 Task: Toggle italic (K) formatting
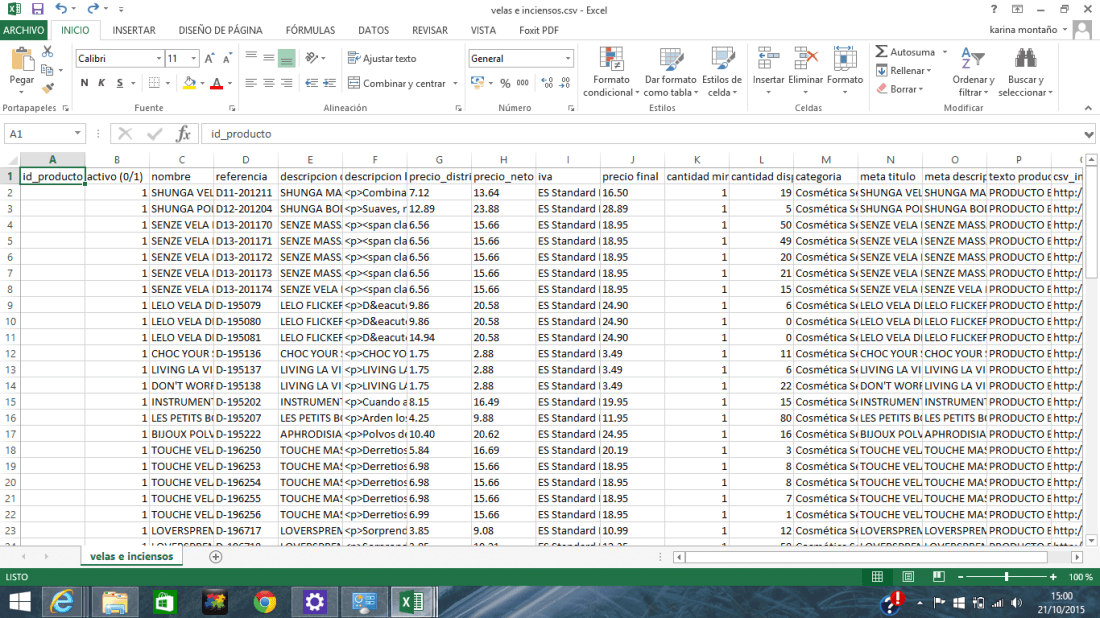102,83
